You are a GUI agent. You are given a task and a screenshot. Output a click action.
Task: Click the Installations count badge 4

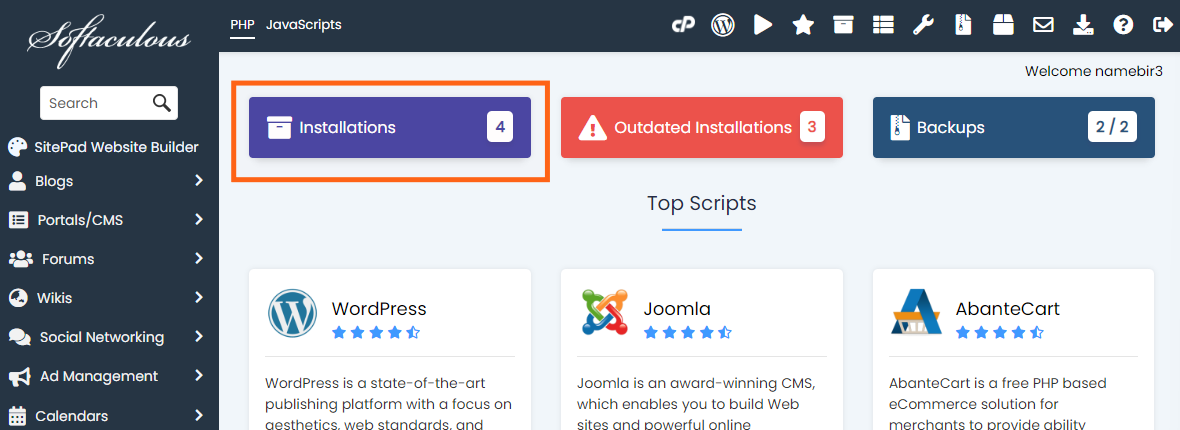tap(500, 127)
